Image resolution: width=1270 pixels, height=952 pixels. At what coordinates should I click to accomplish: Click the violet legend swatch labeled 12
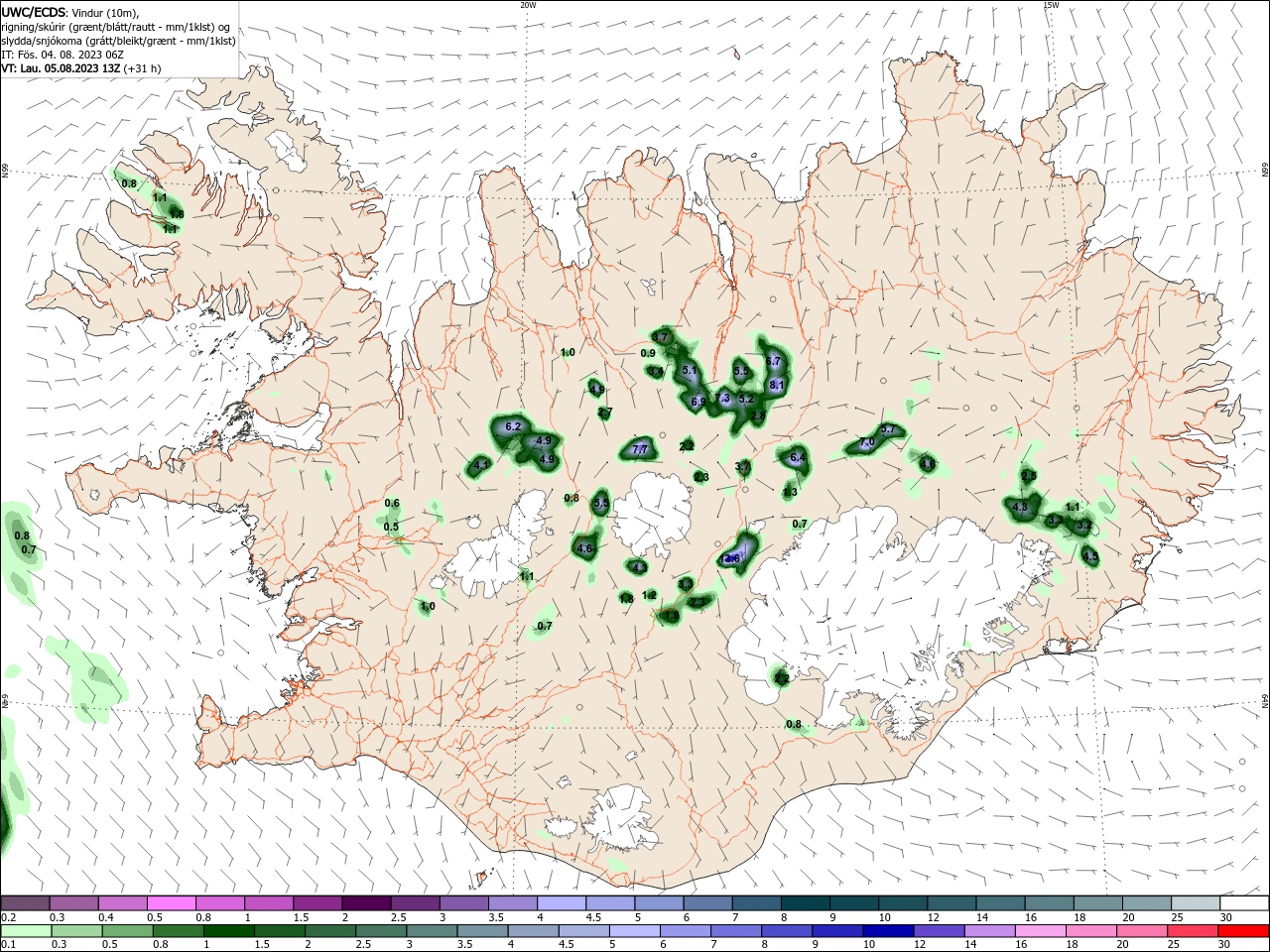click(x=938, y=931)
